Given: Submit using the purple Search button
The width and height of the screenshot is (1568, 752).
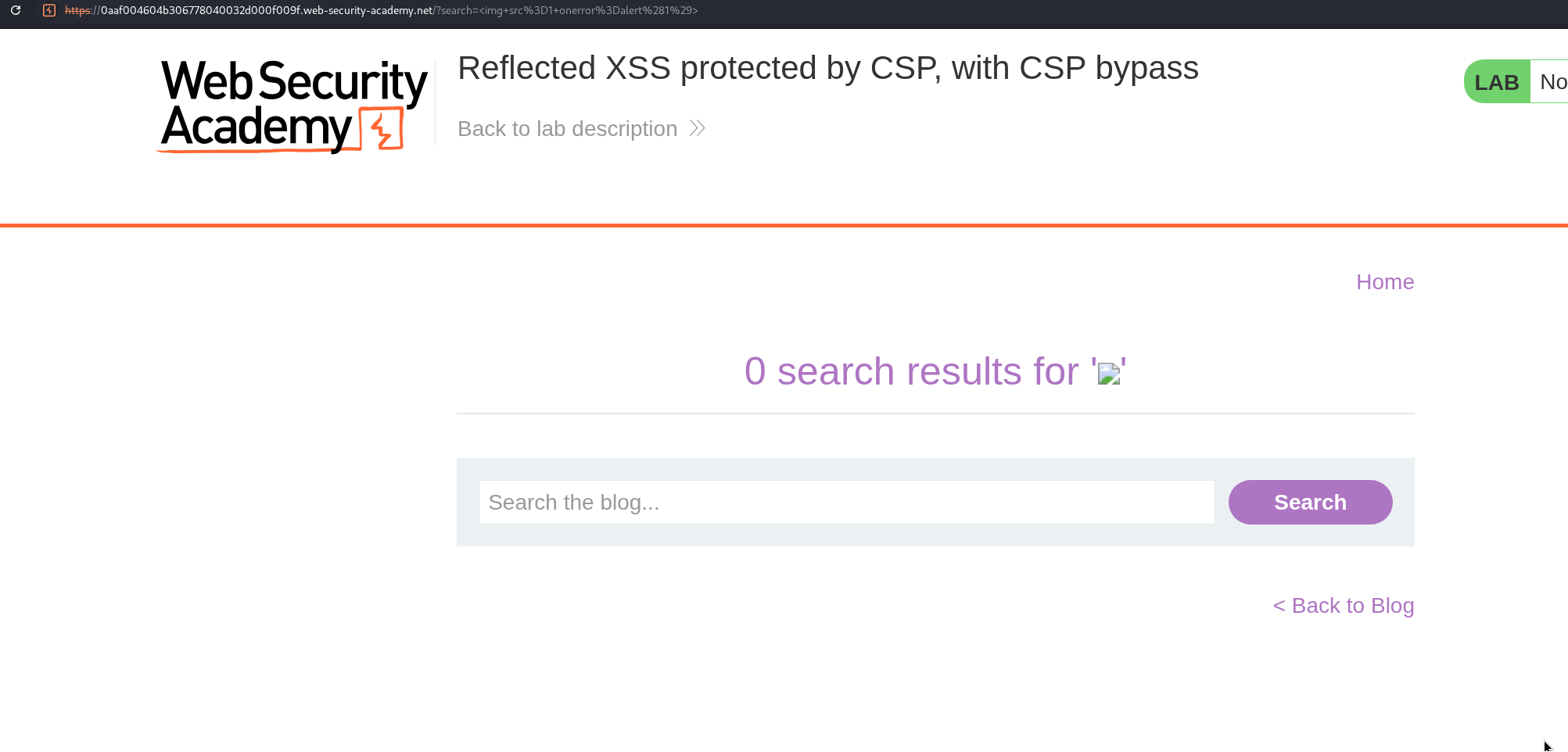Looking at the screenshot, I should coord(1310,502).
